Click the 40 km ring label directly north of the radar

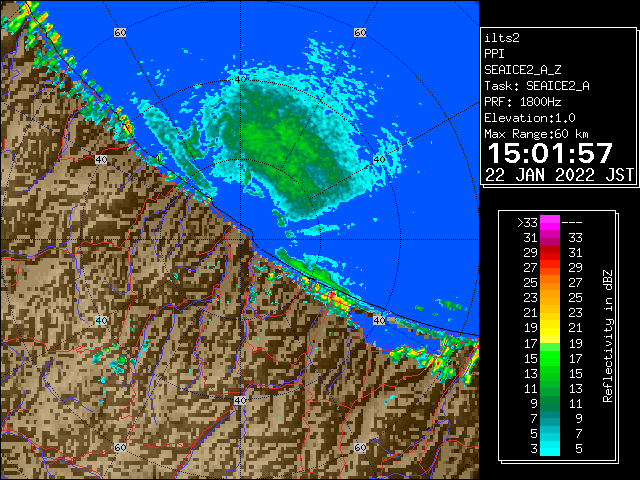click(241, 80)
